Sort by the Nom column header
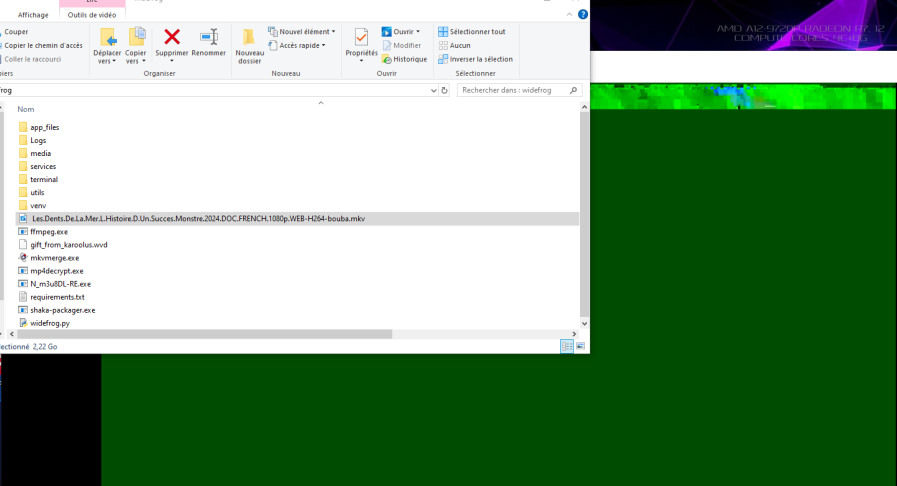Image resolution: width=897 pixels, height=486 pixels. click(26, 109)
